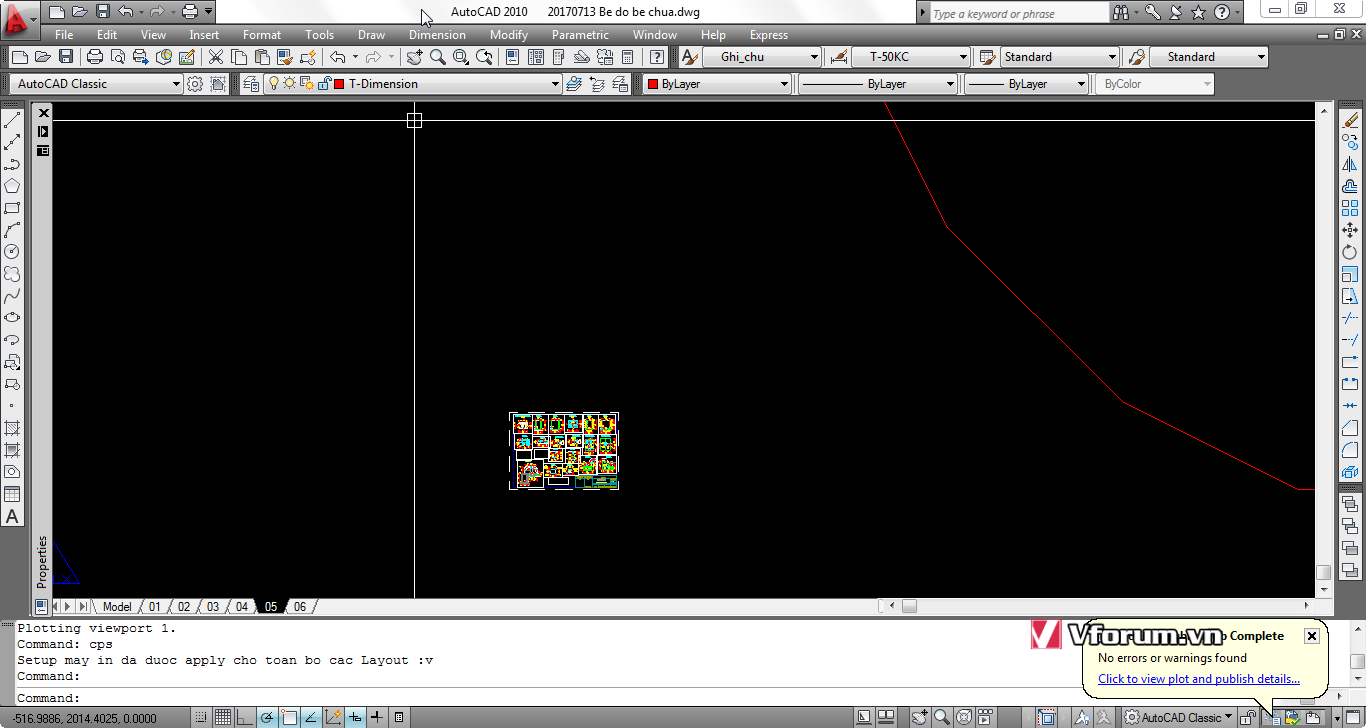
Task: Toggle Snap Mode in status bar
Action: click(x=202, y=717)
